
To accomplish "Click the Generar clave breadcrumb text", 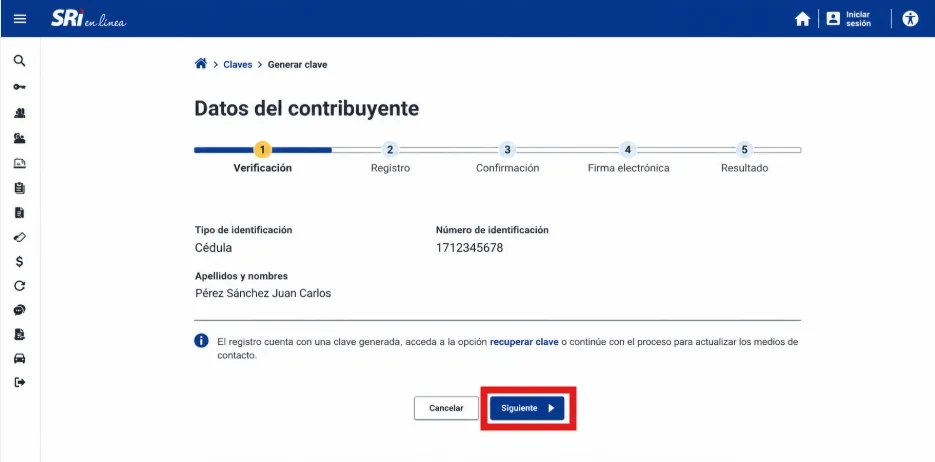I will pos(298,64).
